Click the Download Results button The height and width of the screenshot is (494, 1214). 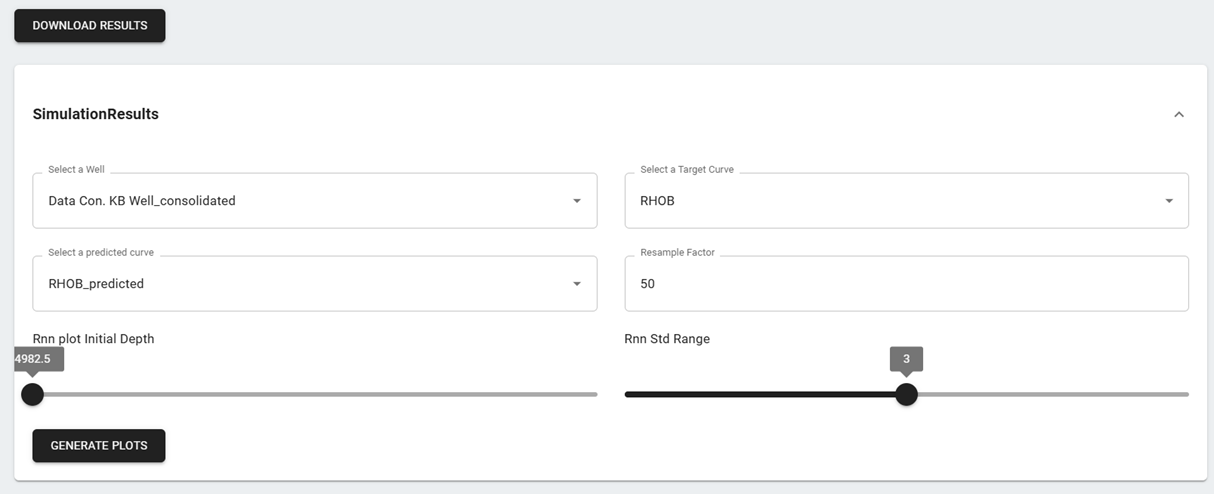point(90,26)
